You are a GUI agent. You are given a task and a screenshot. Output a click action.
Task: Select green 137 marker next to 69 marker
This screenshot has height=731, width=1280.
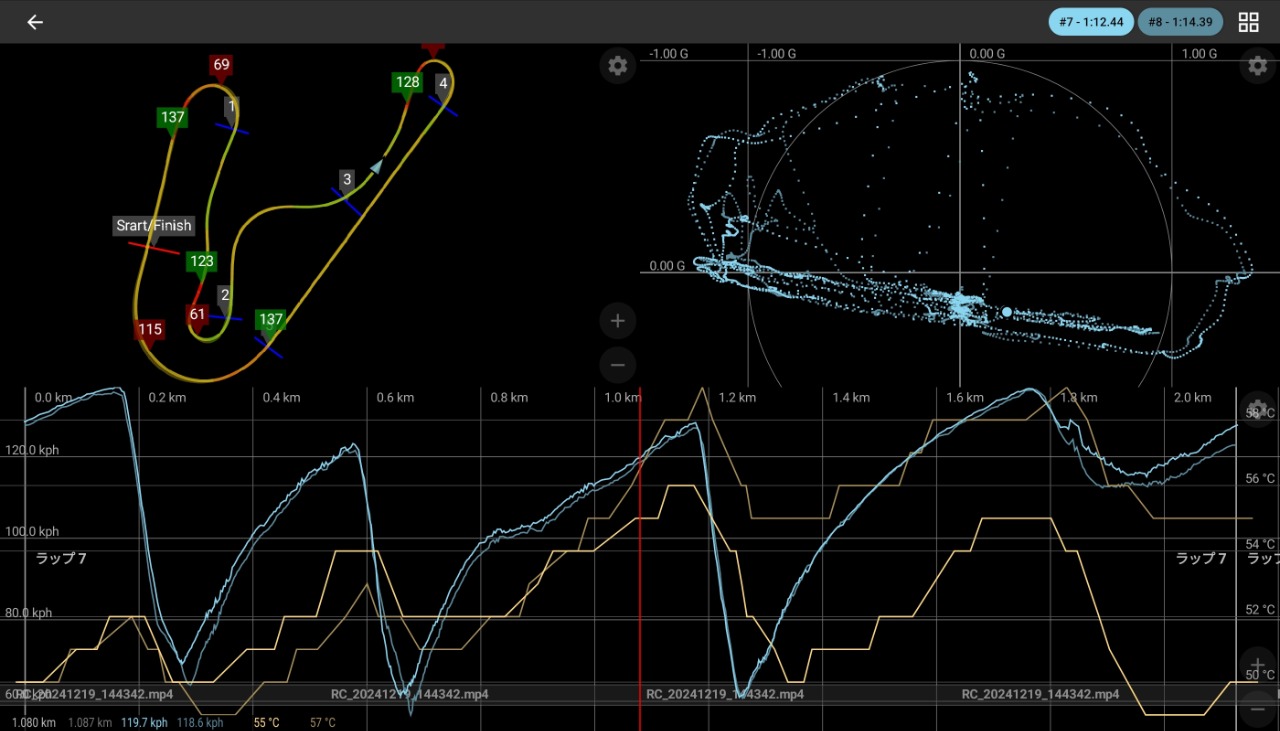[x=172, y=119]
